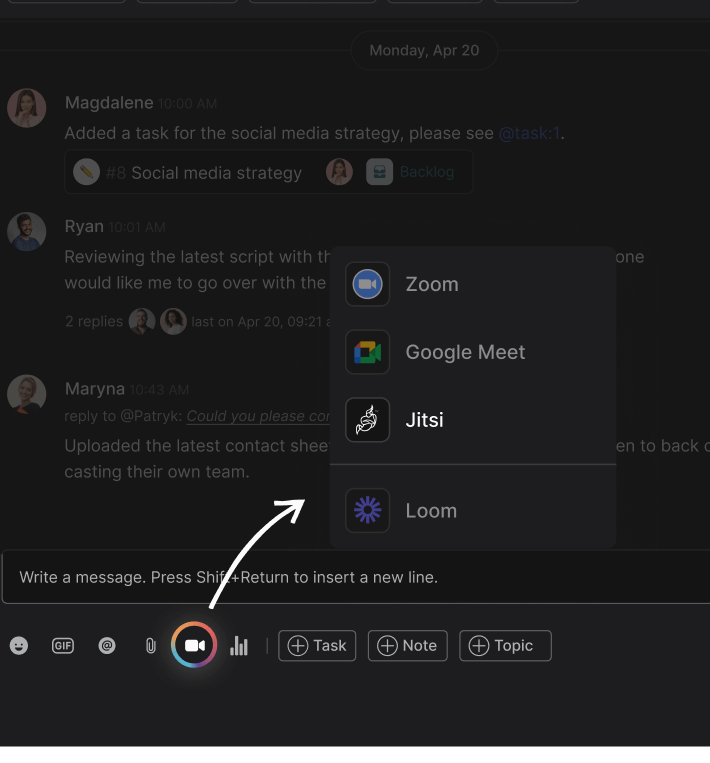Click the 10:43 AM timestamp
Image resolution: width=710 pixels, height=763 pixels.
click(160, 390)
